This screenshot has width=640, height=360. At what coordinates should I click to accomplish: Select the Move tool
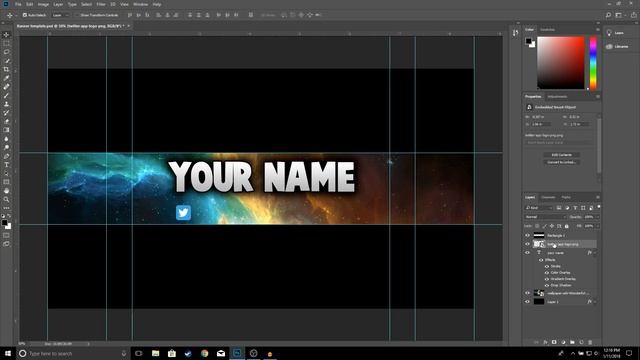tap(6, 35)
